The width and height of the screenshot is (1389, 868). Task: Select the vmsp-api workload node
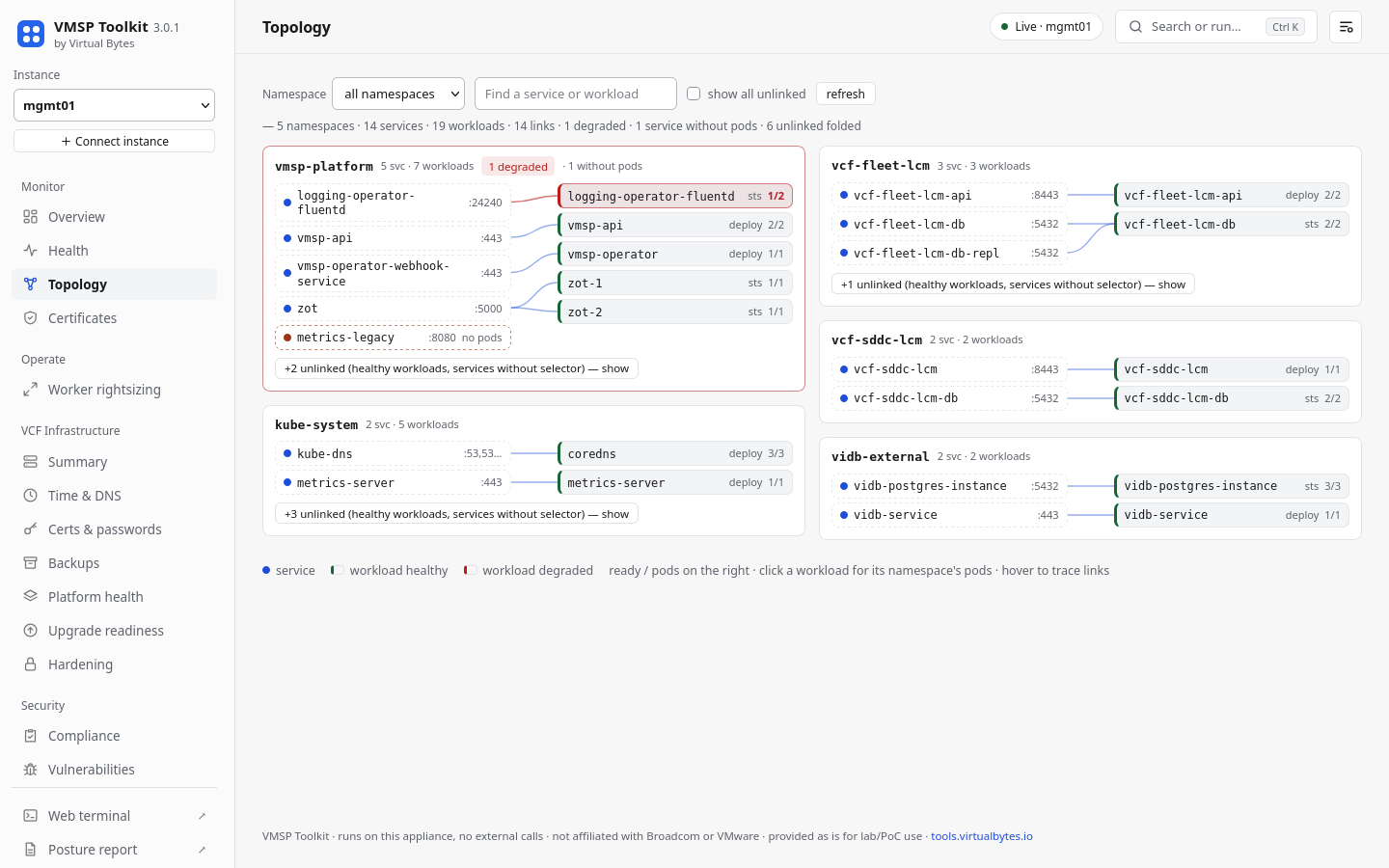(x=675, y=225)
